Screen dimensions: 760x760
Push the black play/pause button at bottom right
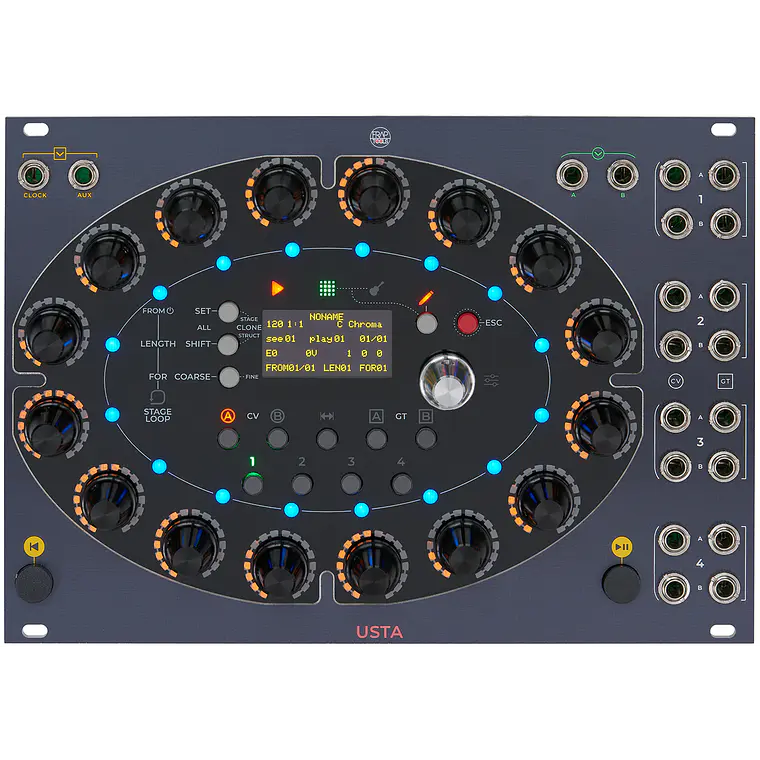[621, 583]
